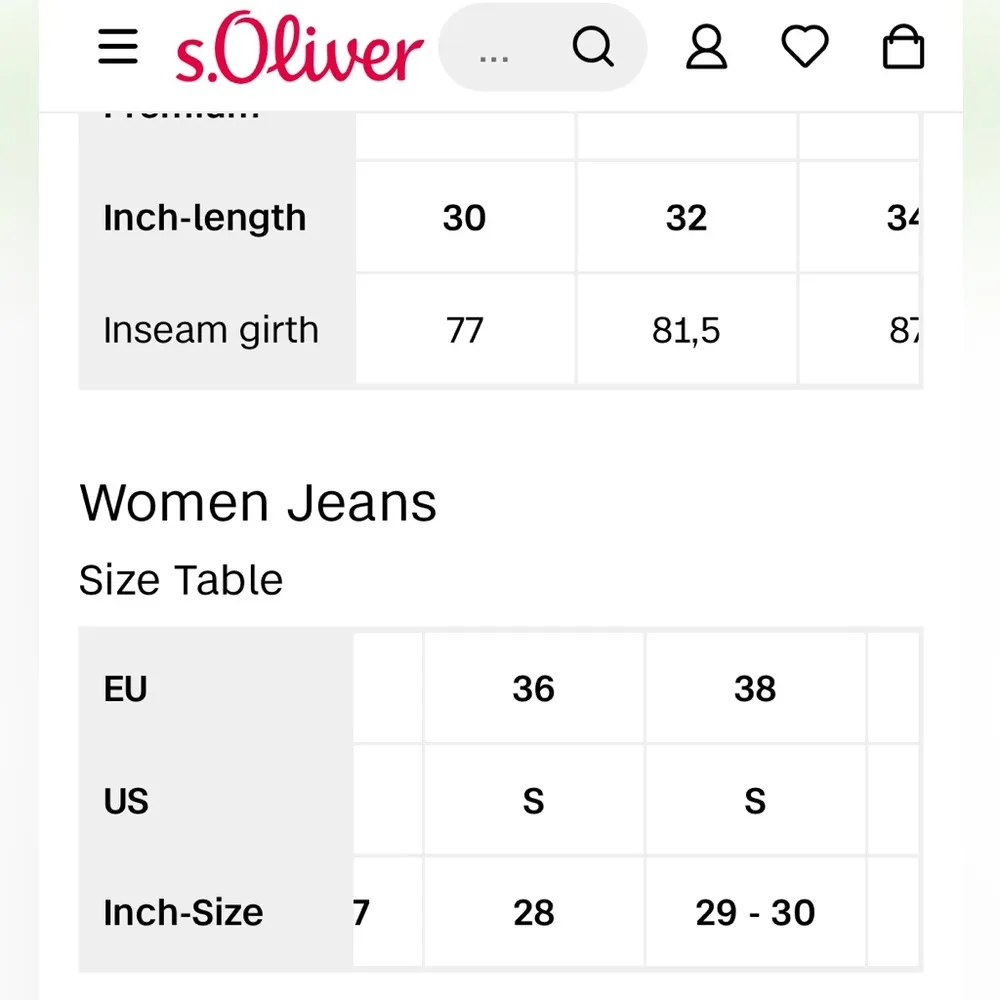Select the Inch-length 30 value
The image size is (1000, 1000).
pyautogui.click(x=464, y=217)
